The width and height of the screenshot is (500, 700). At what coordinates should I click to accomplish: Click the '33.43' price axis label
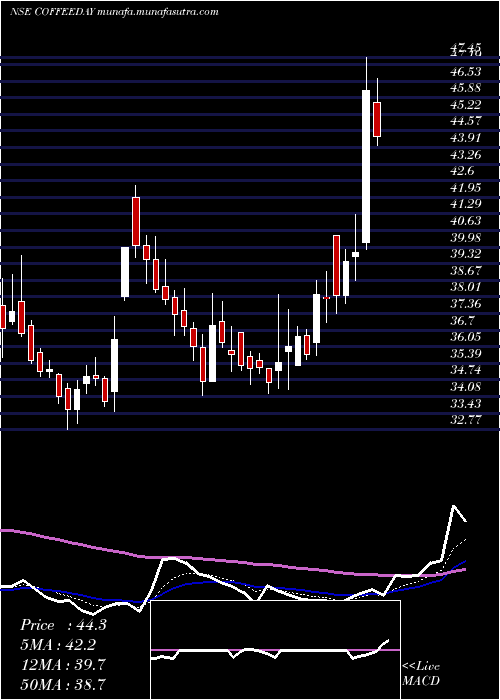click(465, 404)
